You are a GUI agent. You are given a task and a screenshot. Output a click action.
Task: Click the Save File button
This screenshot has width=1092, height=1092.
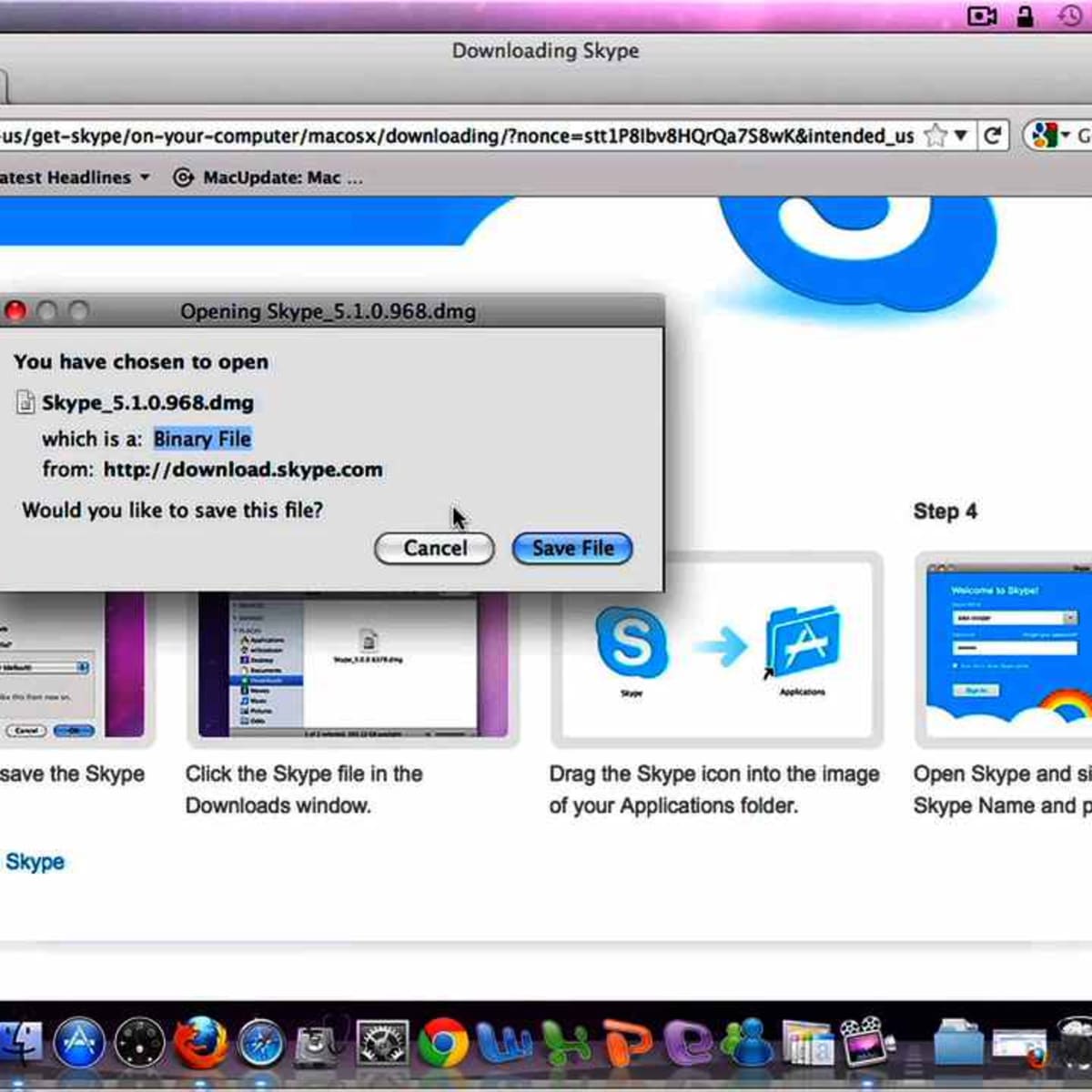(572, 548)
